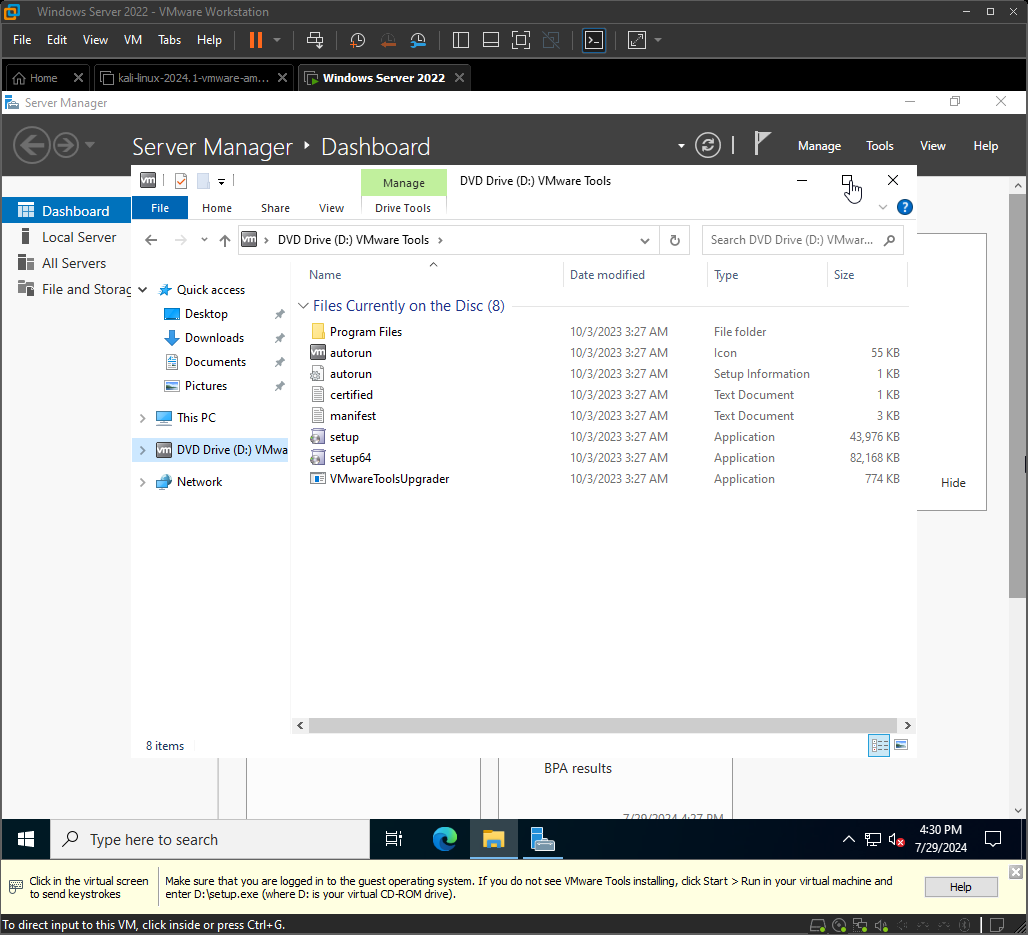Select the setup64 application file
Viewport: 1028px width, 935px height.
point(350,458)
